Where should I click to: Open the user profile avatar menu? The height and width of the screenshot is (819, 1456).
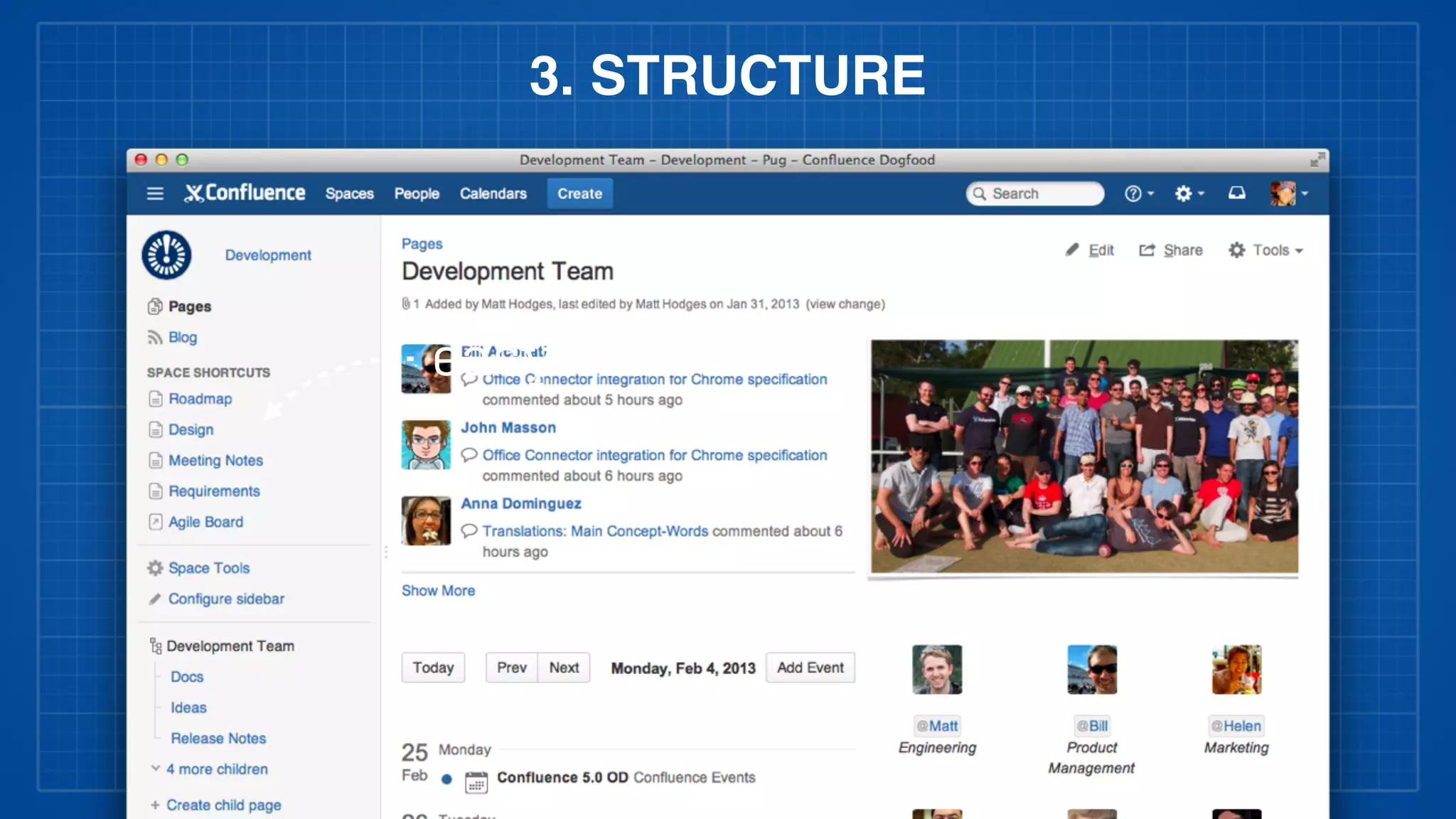pyautogui.click(x=1290, y=193)
